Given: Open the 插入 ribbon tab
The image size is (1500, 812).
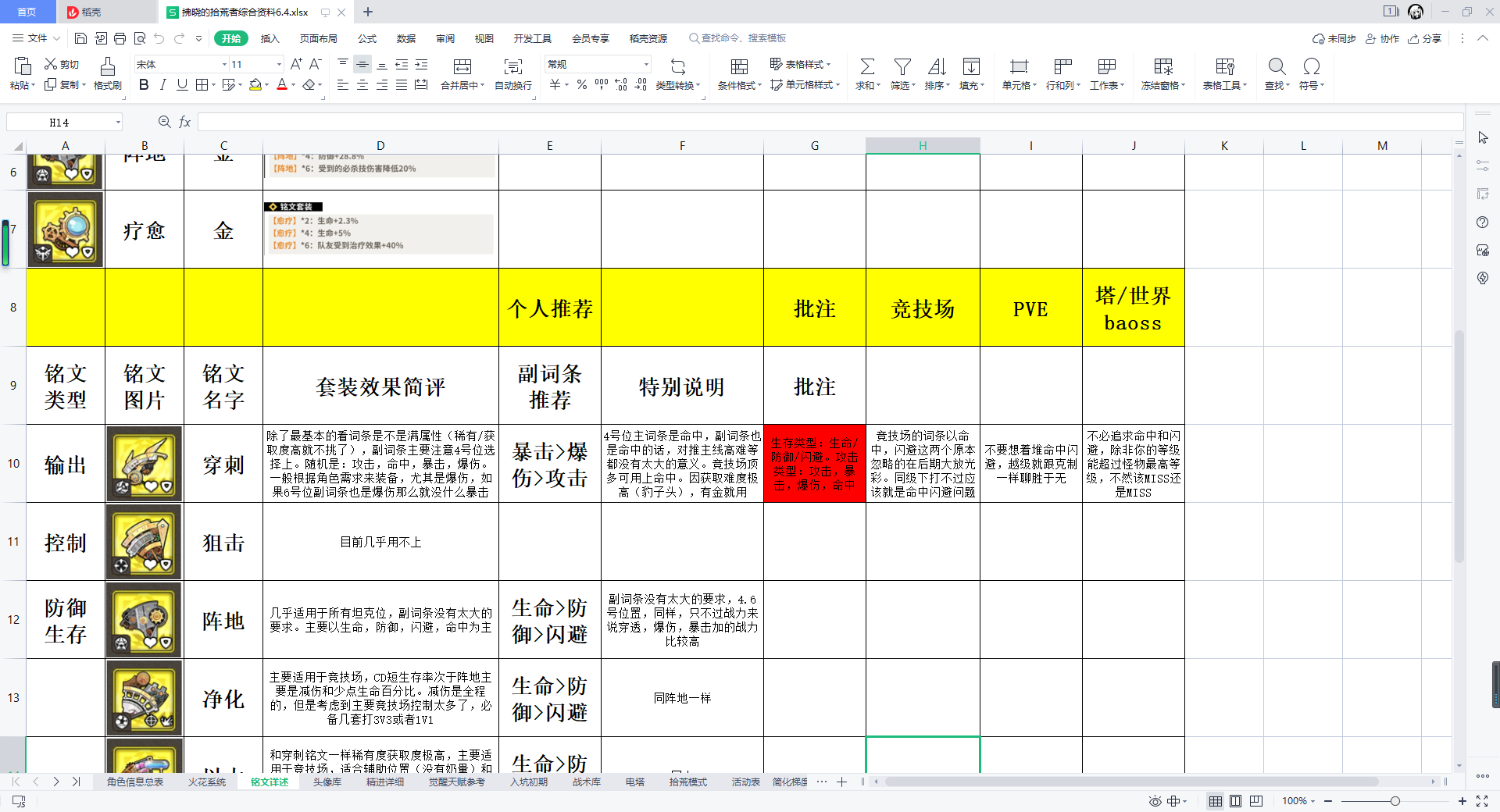Looking at the screenshot, I should point(270,38).
